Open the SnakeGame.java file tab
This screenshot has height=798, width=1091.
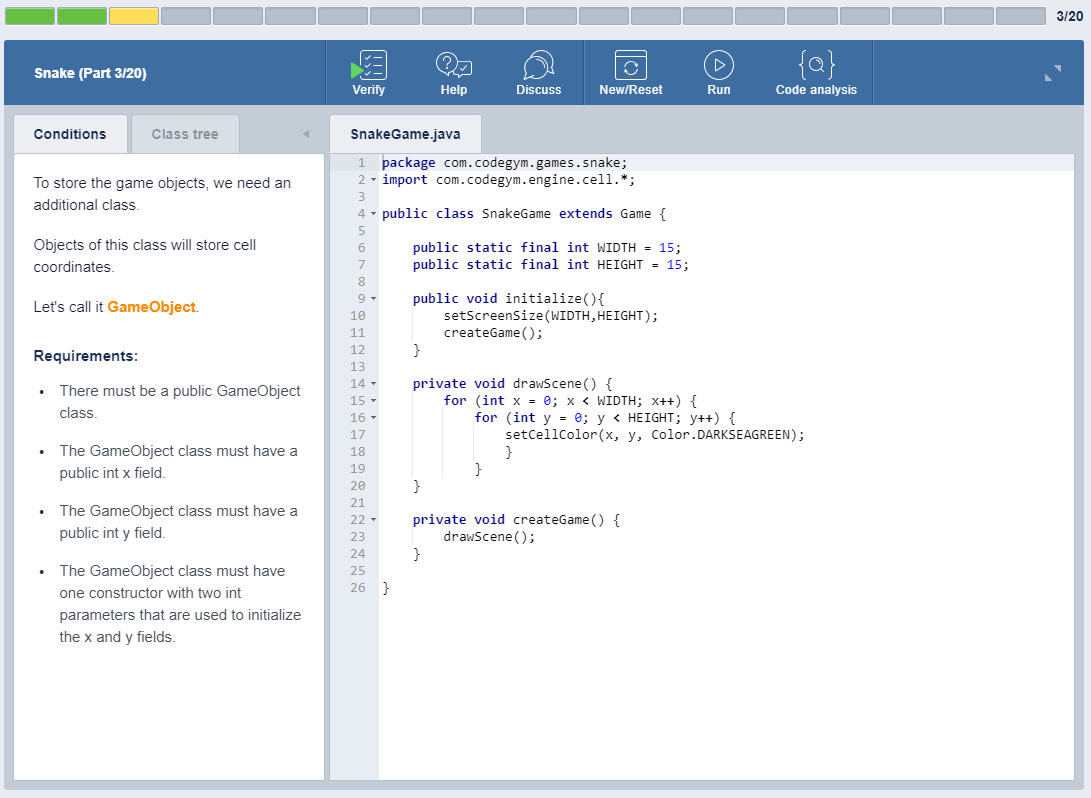(406, 134)
